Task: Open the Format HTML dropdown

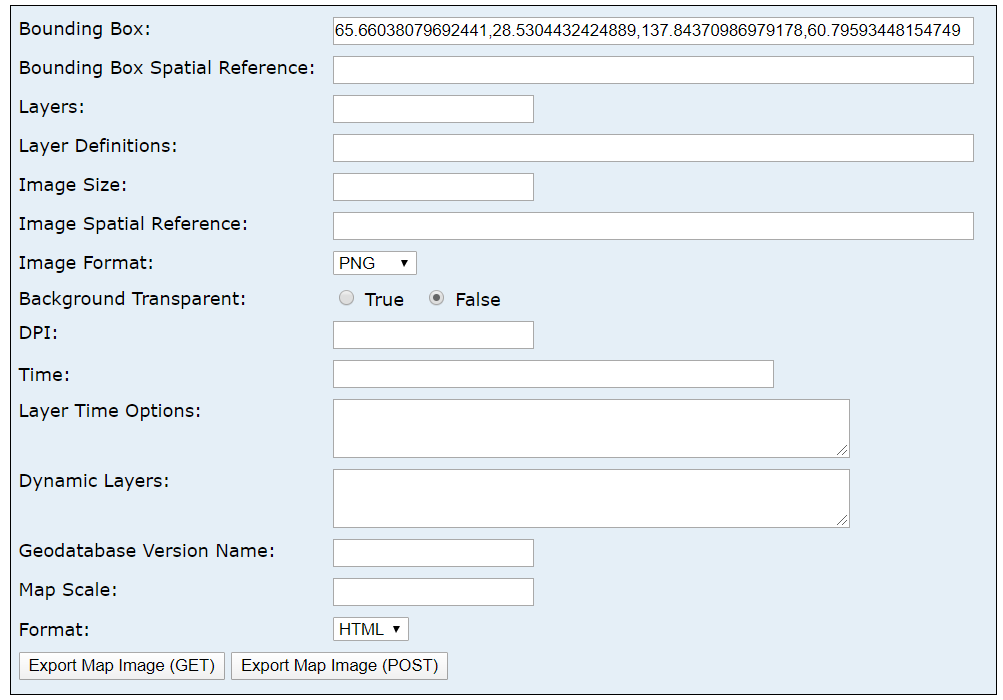Action: pos(370,629)
